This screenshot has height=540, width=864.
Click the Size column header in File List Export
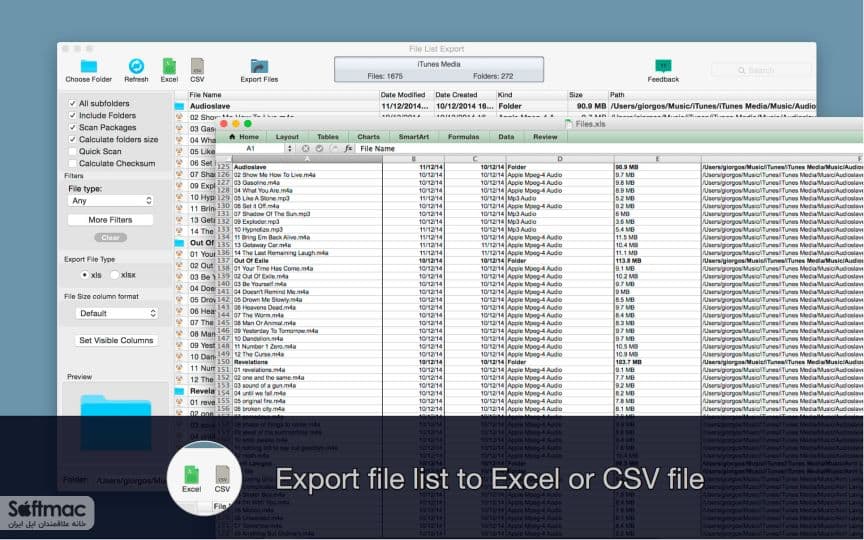587,95
